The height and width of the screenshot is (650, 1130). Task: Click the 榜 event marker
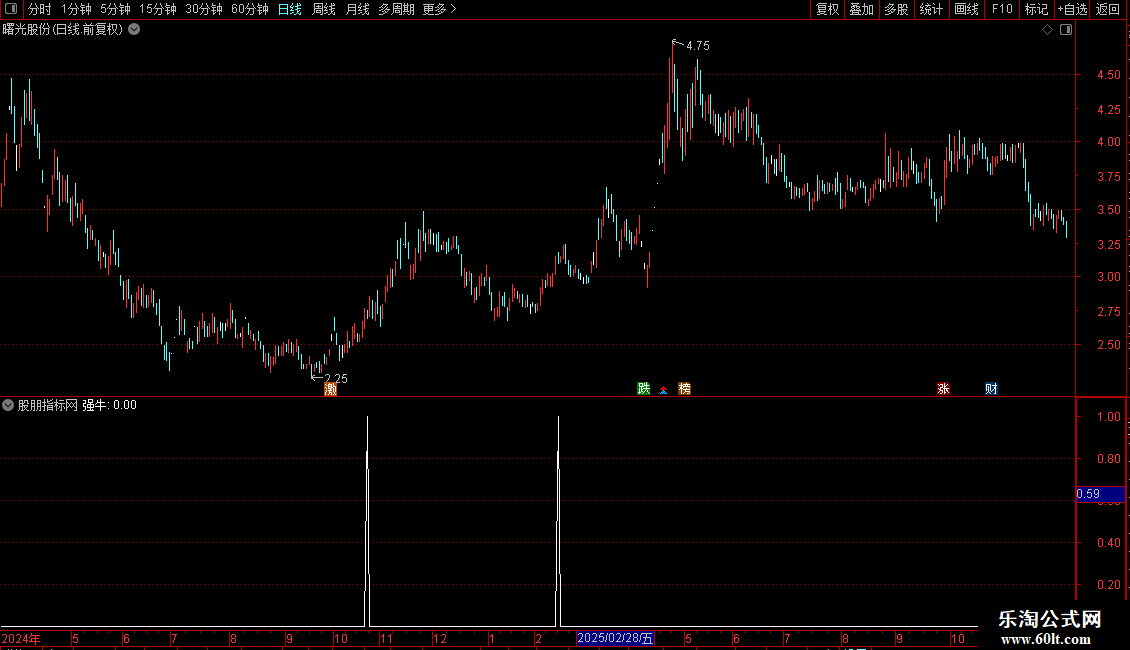(685, 388)
